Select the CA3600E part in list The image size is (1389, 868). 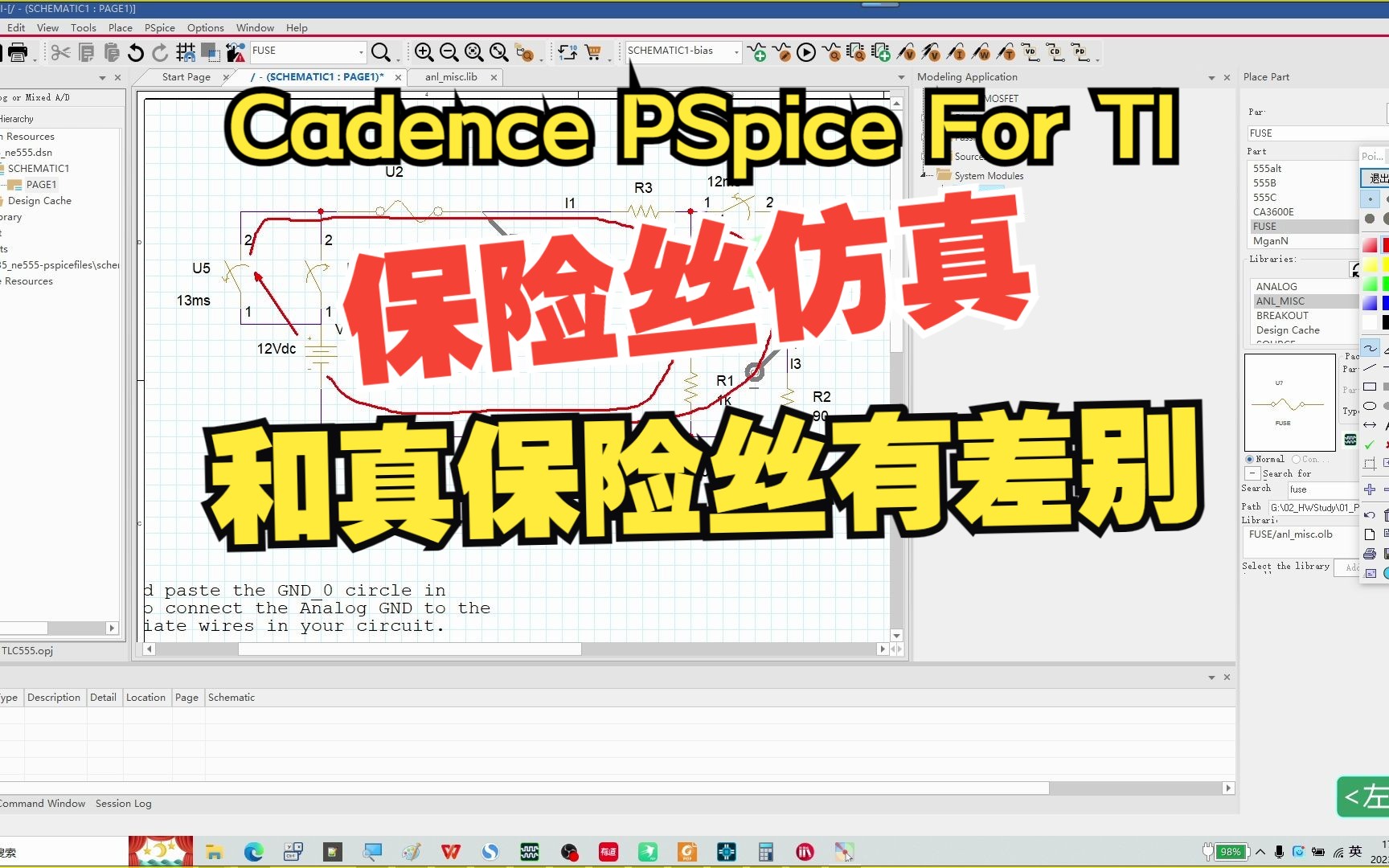[x=1273, y=211]
